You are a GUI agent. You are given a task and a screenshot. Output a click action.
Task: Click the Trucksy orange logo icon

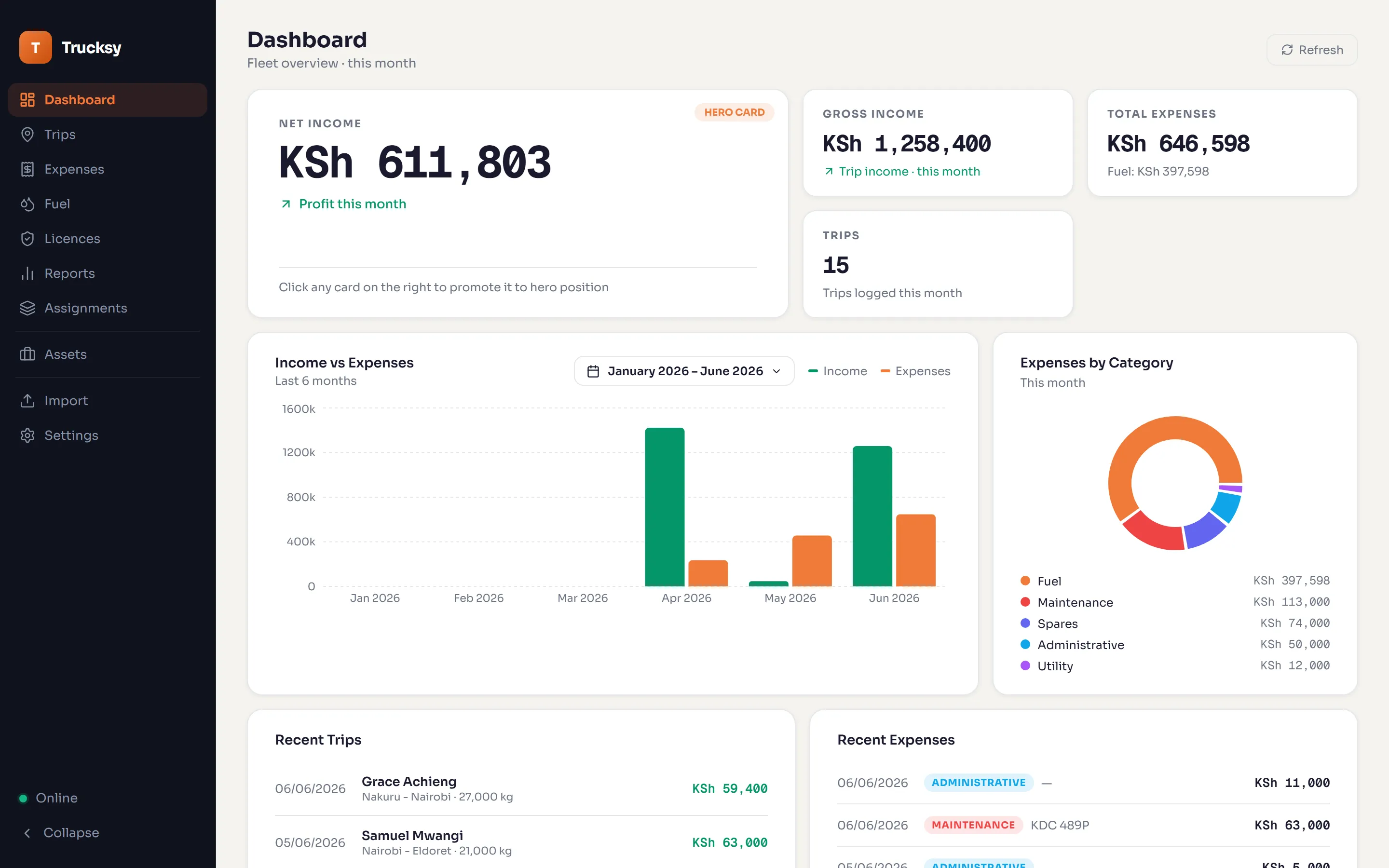click(x=36, y=47)
